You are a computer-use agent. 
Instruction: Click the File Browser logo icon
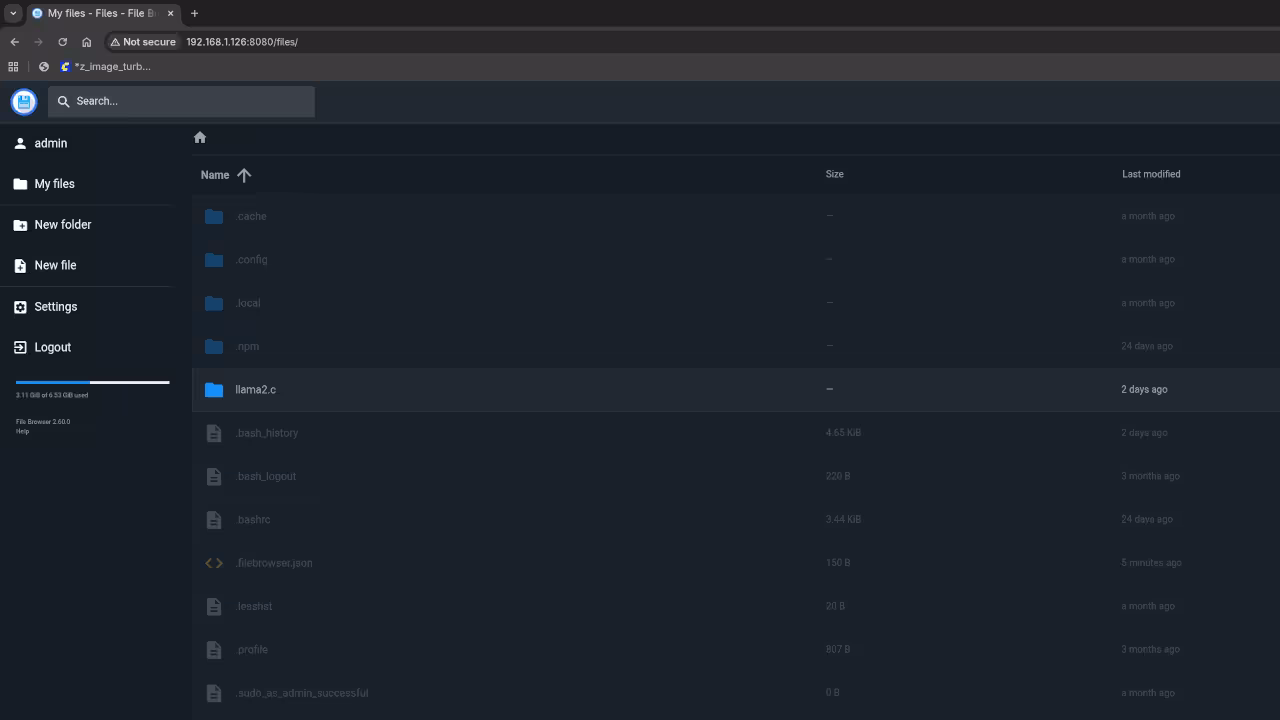(x=24, y=101)
